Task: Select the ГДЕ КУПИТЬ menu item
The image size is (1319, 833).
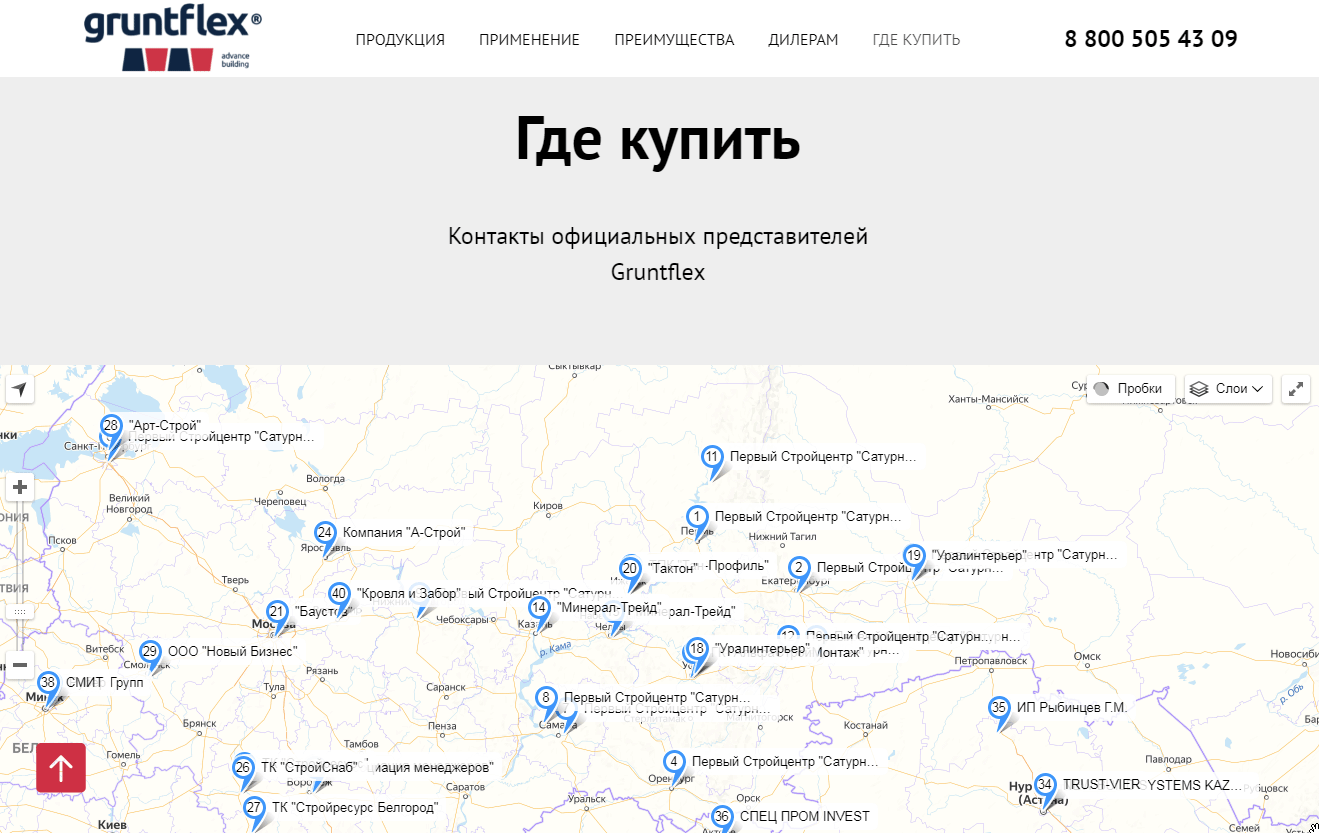Action: (916, 40)
